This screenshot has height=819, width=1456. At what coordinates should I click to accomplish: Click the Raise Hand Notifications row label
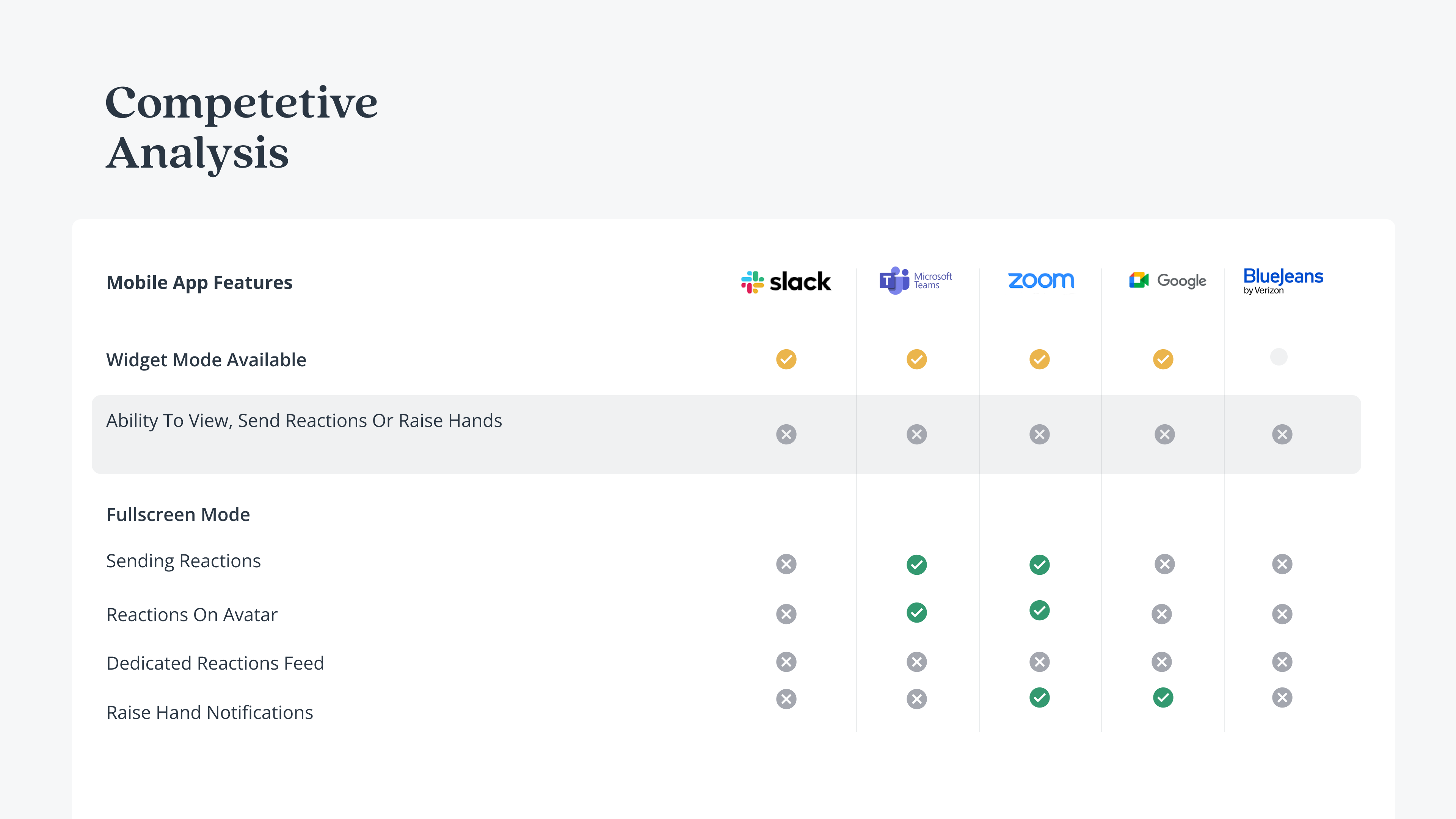coord(209,712)
